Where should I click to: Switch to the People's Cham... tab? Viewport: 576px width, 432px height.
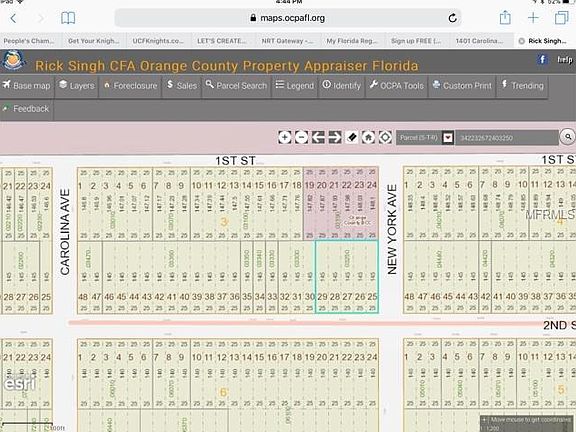[x=29, y=41]
